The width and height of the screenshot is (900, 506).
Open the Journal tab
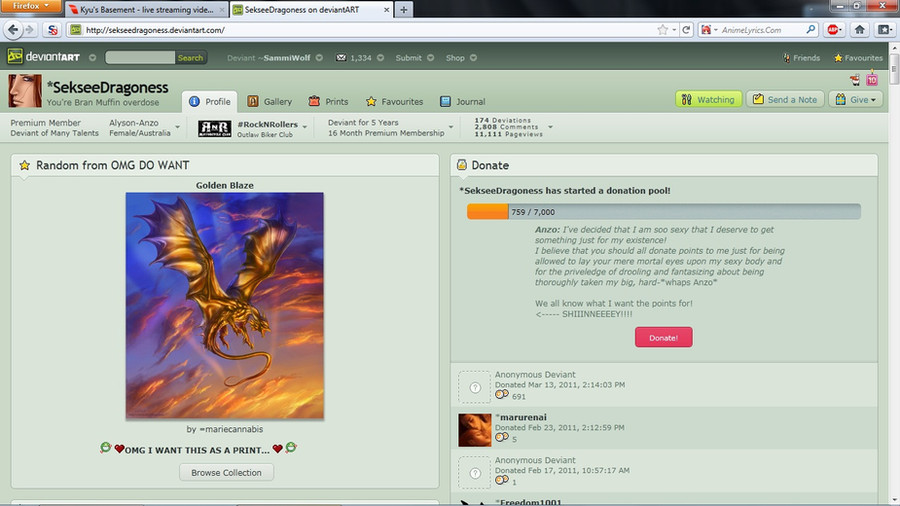point(463,102)
